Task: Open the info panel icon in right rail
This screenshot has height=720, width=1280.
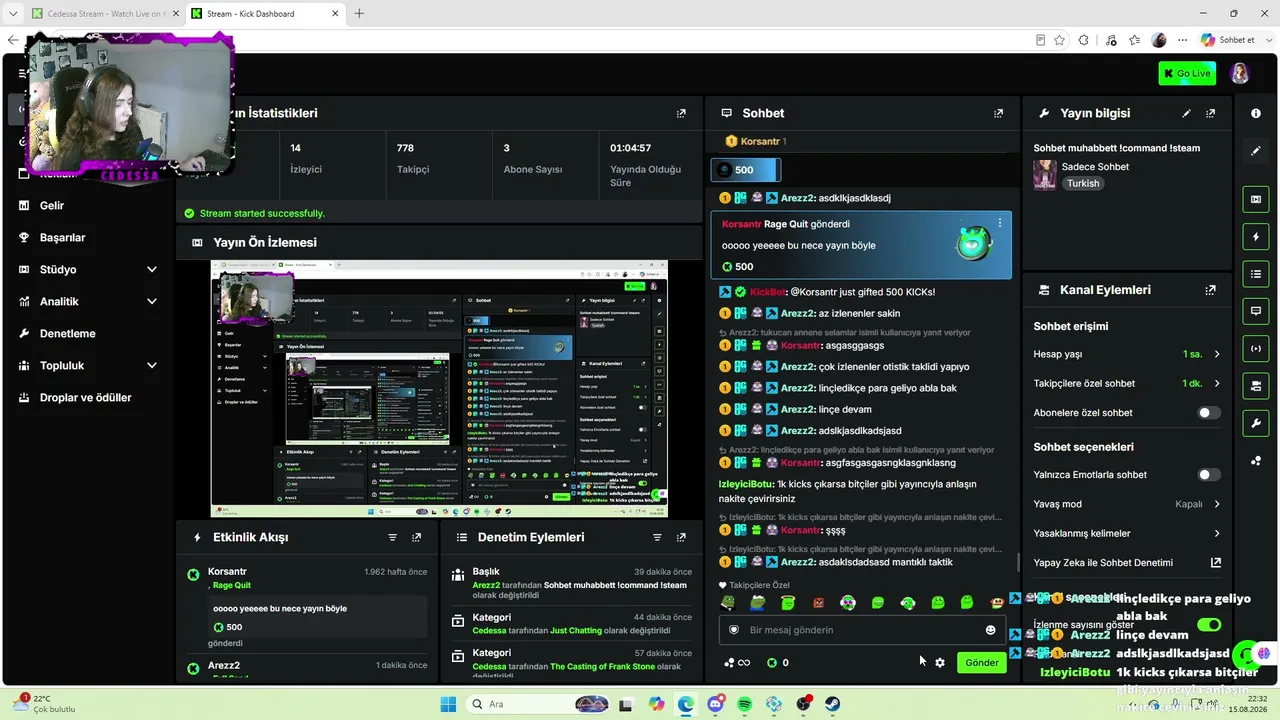Action: pyautogui.click(x=1256, y=114)
